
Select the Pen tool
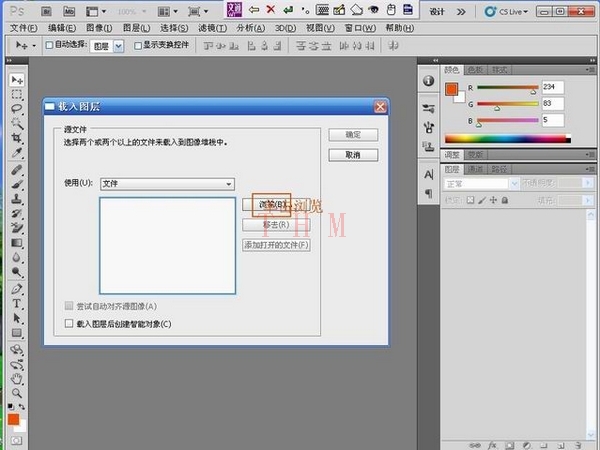pos(16,289)
